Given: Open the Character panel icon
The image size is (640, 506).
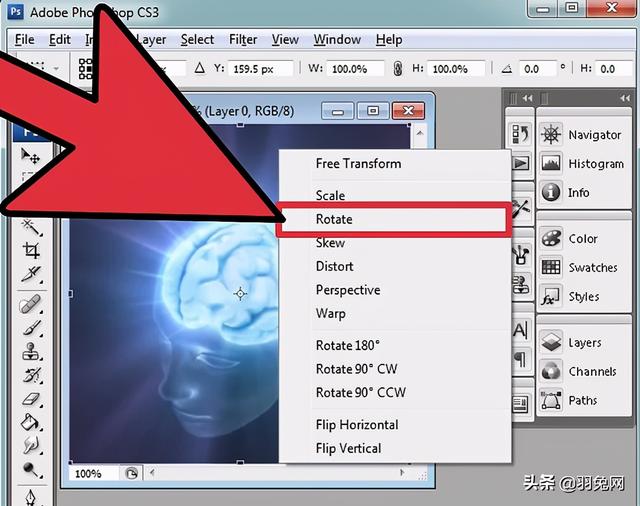Looking at the screenshot, I should [520, 330].
